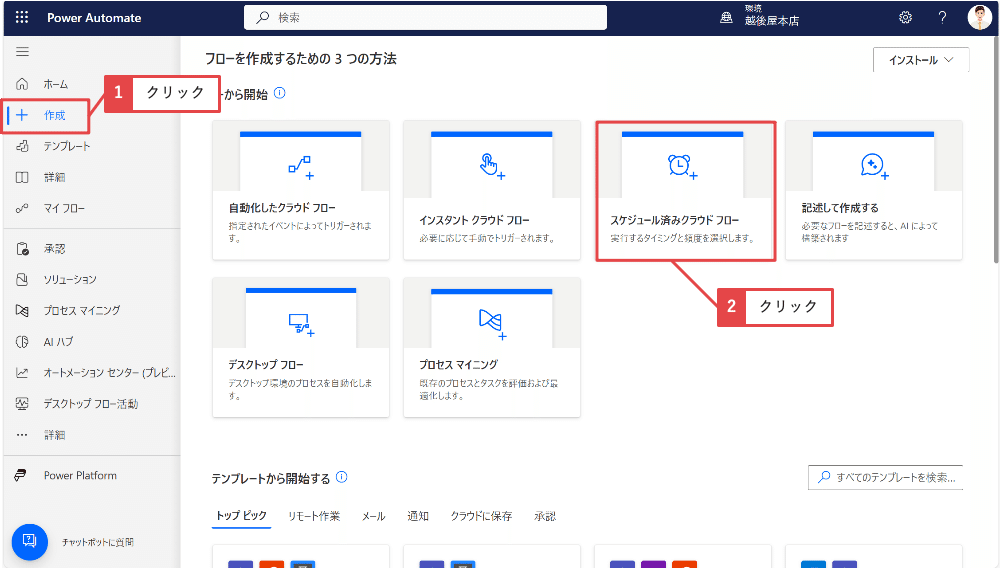Click the スケジュール済みクラウド フロー card title

pyautogui.click(x=675, y=220)
